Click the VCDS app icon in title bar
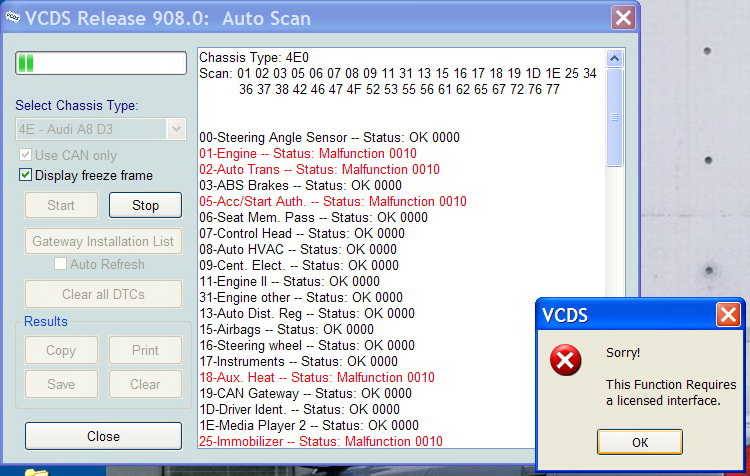The image size is (750, 476). point(12,18)
